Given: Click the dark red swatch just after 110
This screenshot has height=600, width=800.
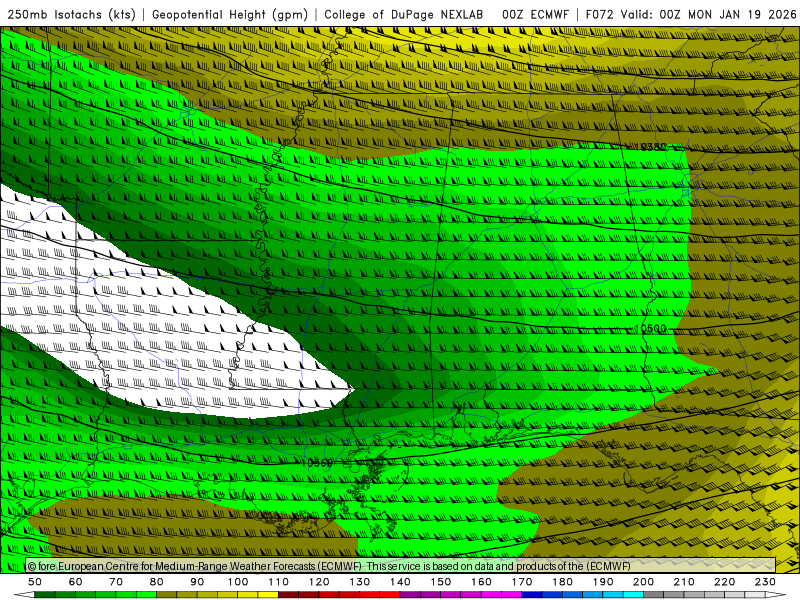Looking at the screenshot, I should (289, 595).
